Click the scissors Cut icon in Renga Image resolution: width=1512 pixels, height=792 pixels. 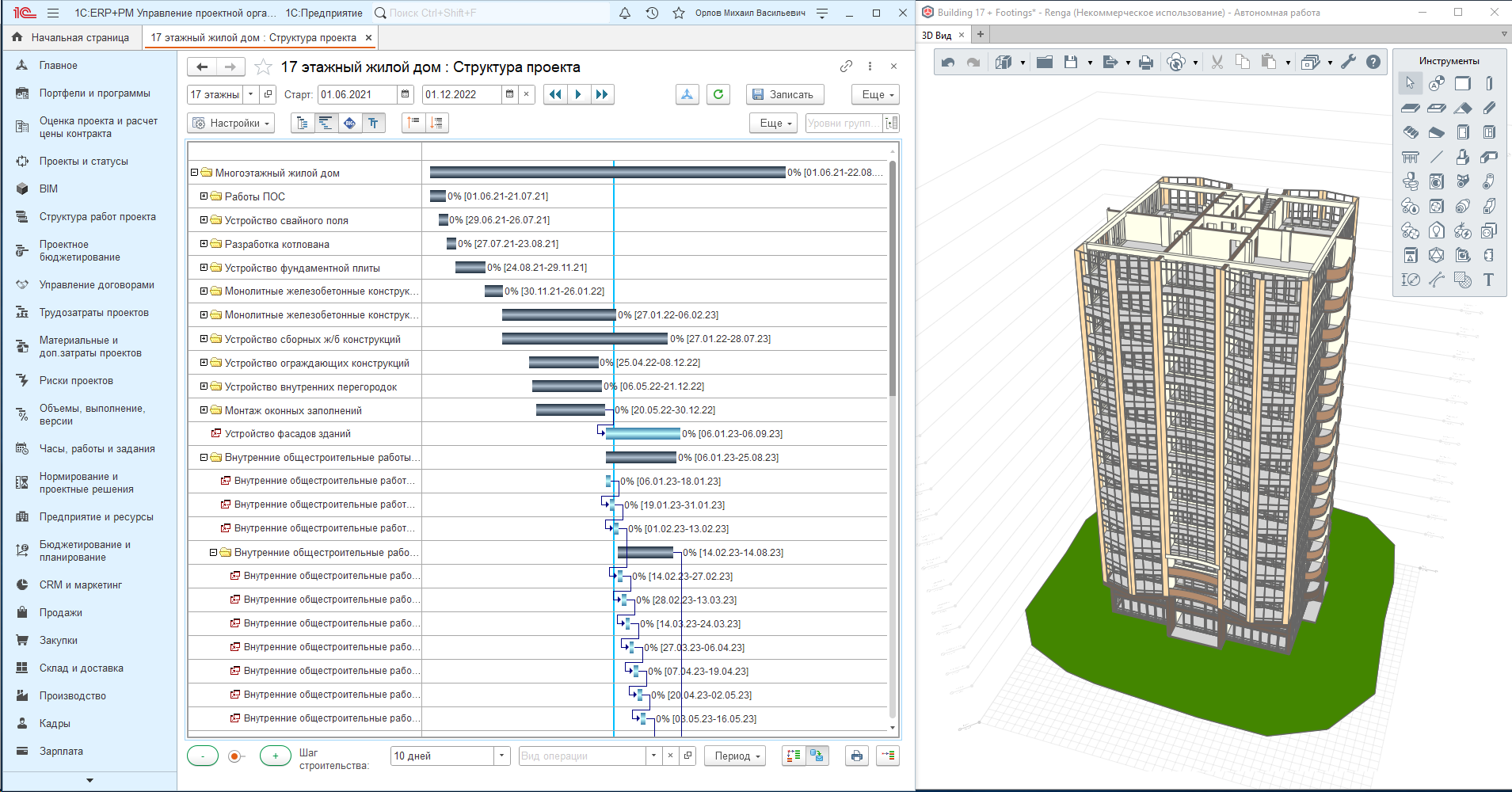[1217, 62]
